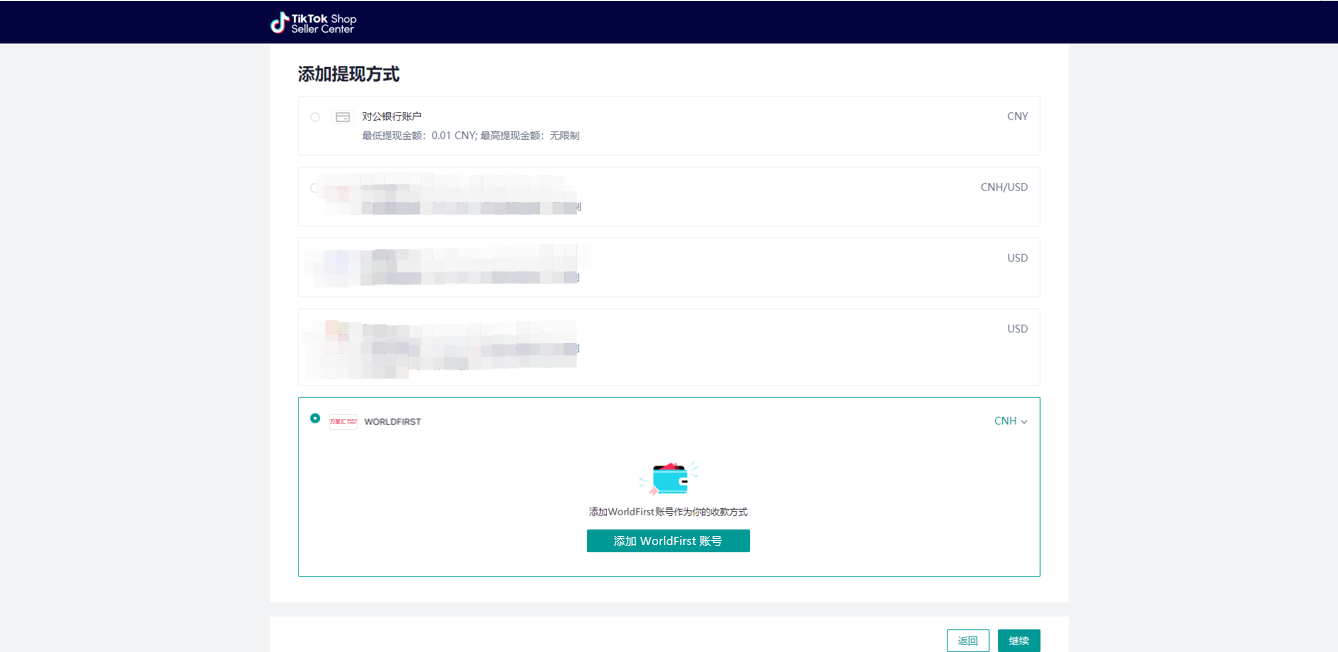The height and width of the screenshot is (652, 1338).
Task: Click the 返回 button
Action: click(967, 640)
